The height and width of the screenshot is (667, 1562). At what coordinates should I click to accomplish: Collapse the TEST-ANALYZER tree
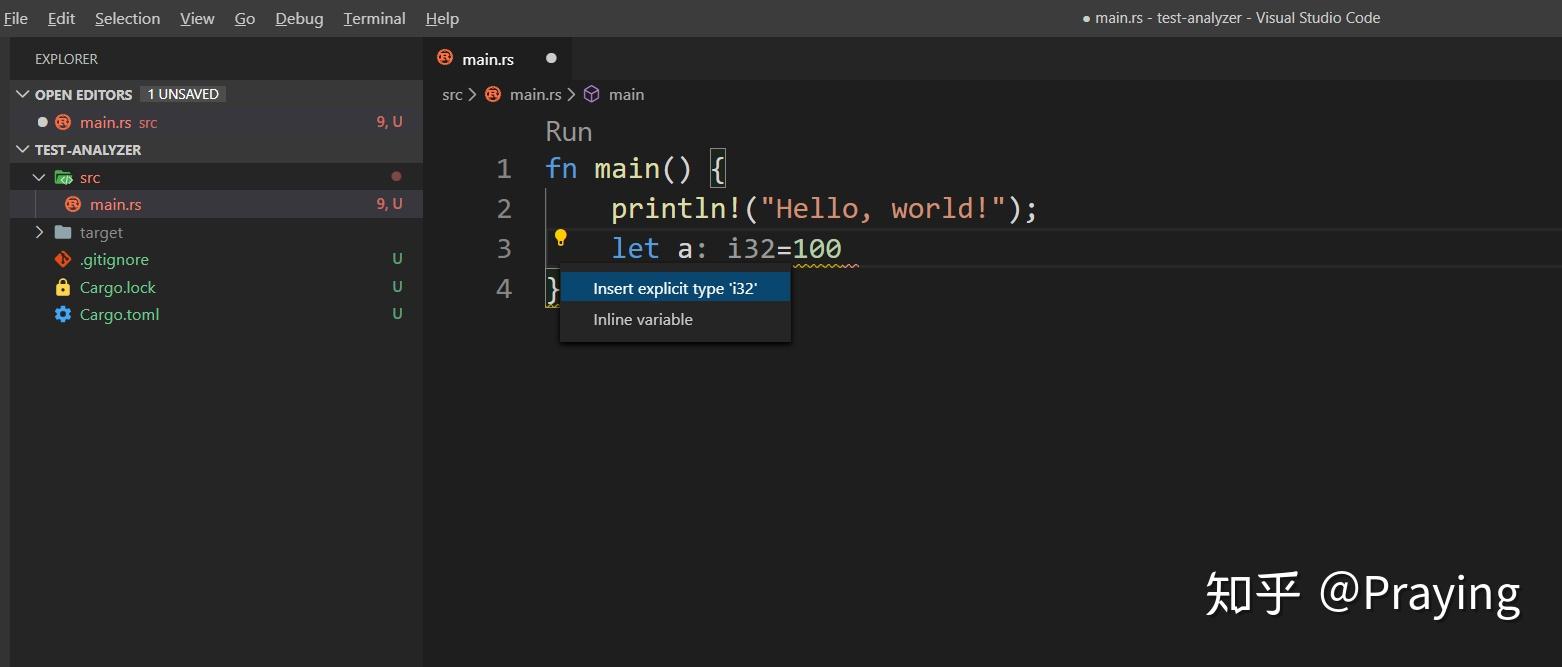[22, 149]
